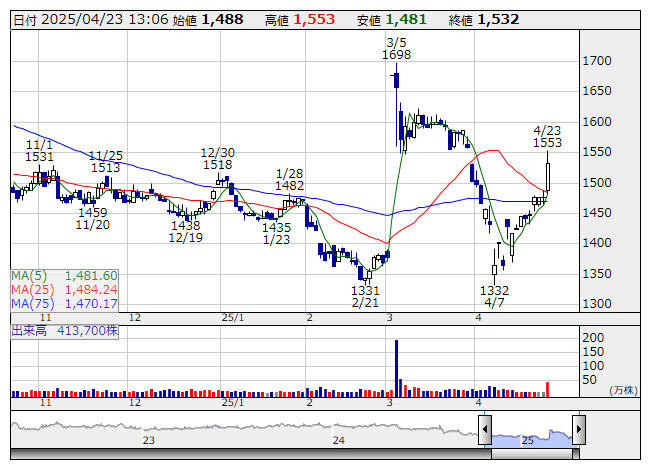Click the MA(5) 1,481.60 legend entry

click(x=65, y=276)
